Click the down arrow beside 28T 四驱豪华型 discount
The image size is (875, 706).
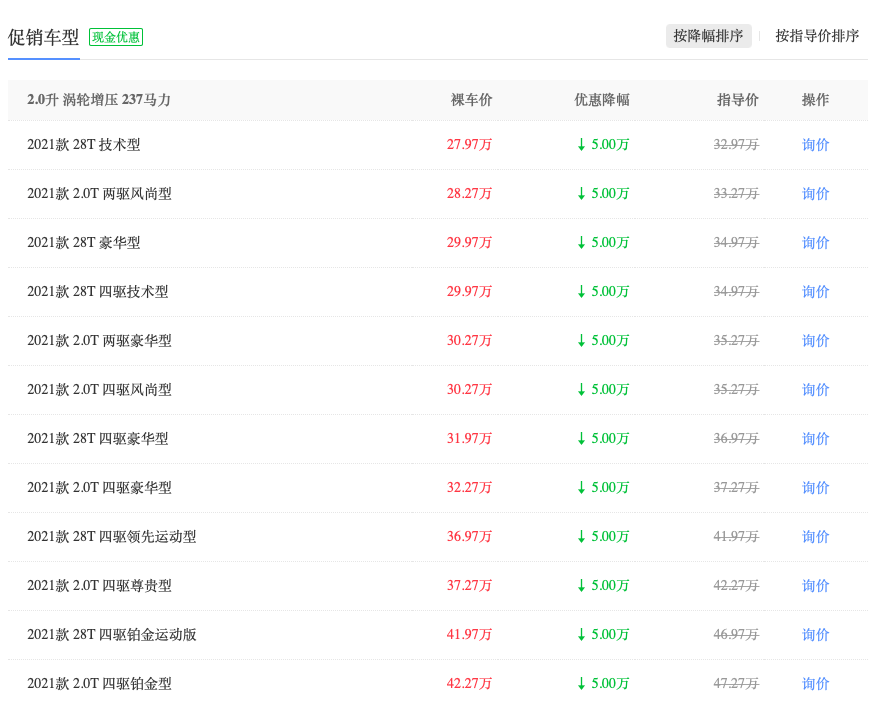581,439
